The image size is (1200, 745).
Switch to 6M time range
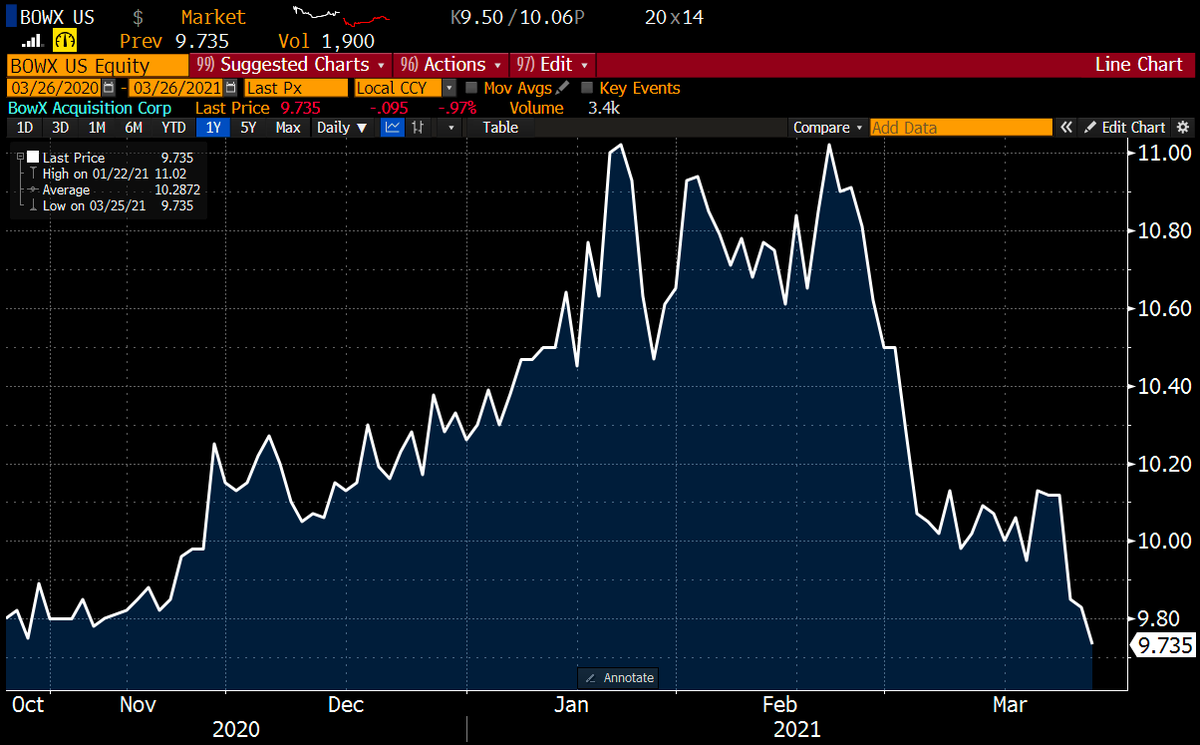[133, 127]
